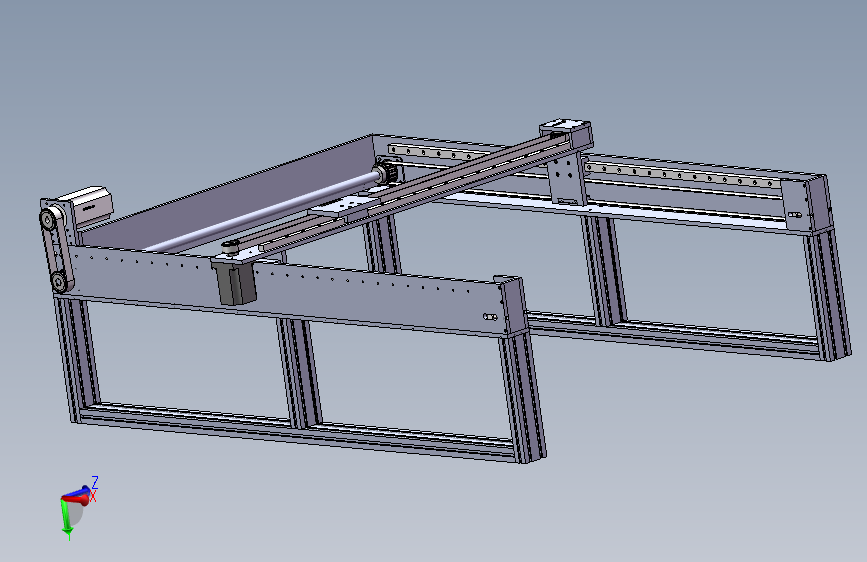The height and width of the screenshot is (562, 867).
Task: Select the bearing block at gantry far end
Action: [566, 133]
